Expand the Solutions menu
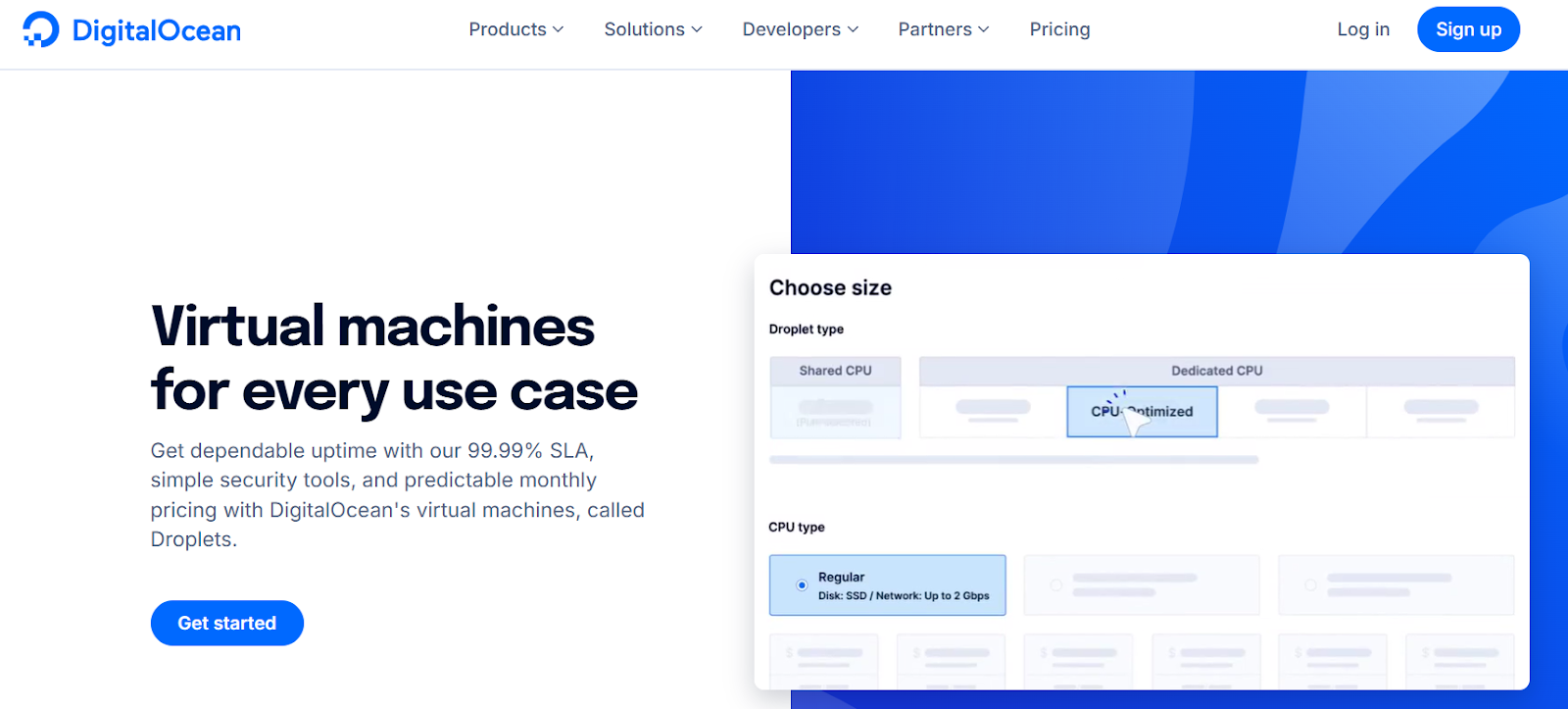 pos(654,29)
